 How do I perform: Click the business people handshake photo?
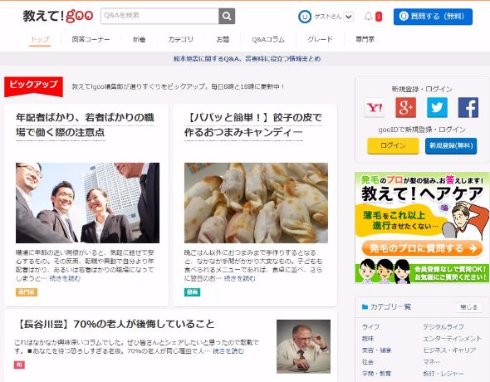[88, 203]
